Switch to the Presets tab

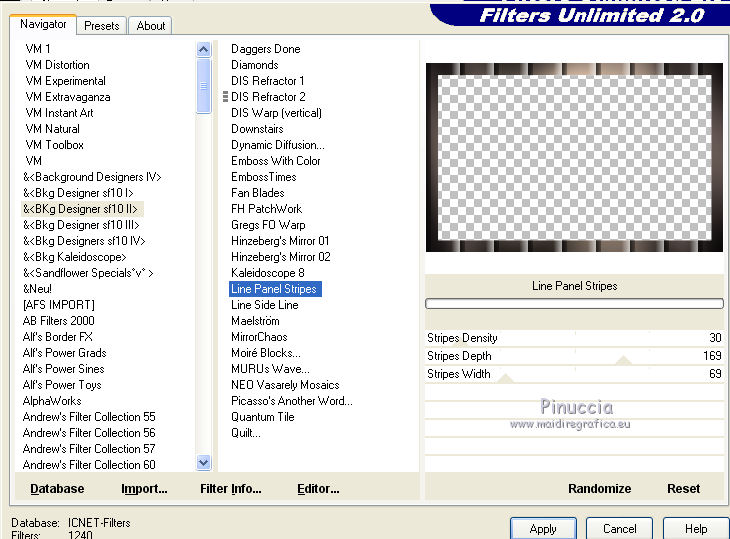[101, 26]
